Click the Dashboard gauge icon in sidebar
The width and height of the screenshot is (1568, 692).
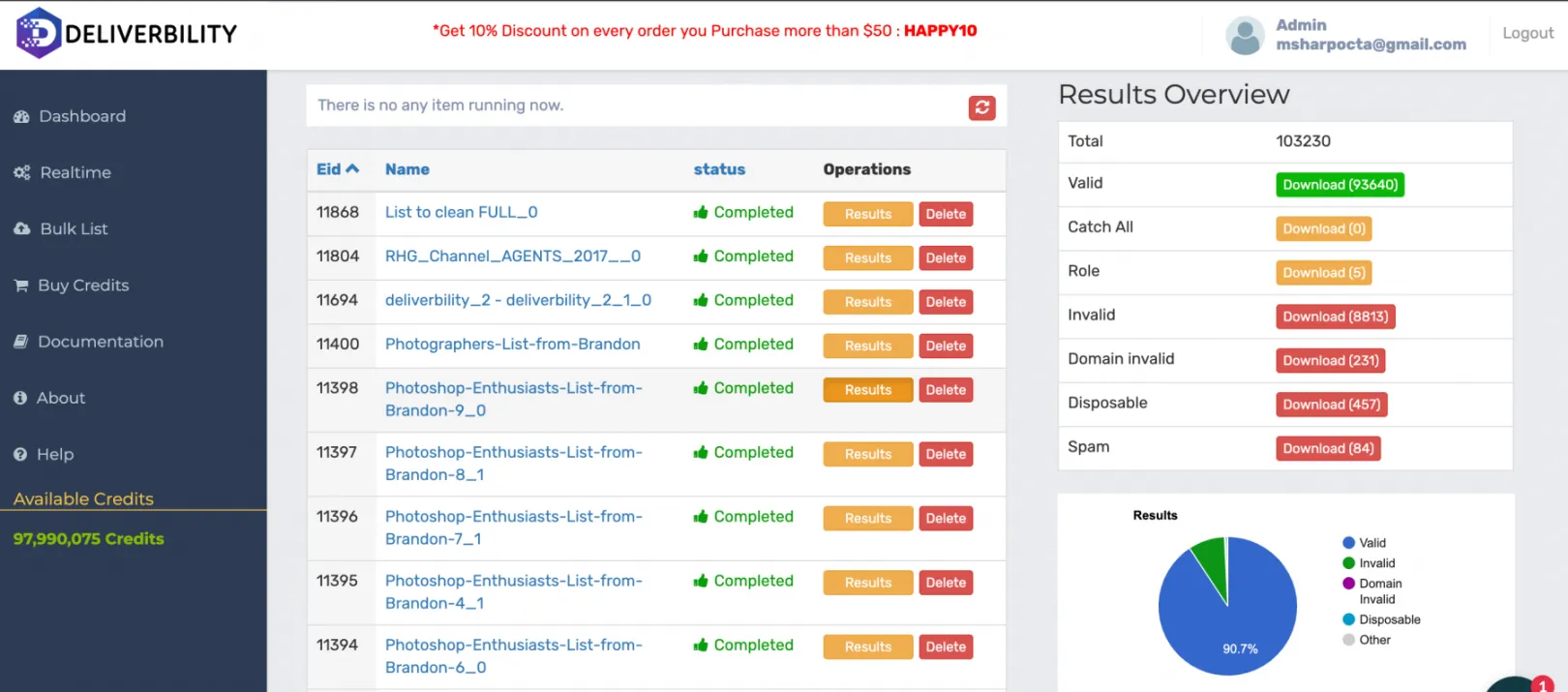coord(21,117)
